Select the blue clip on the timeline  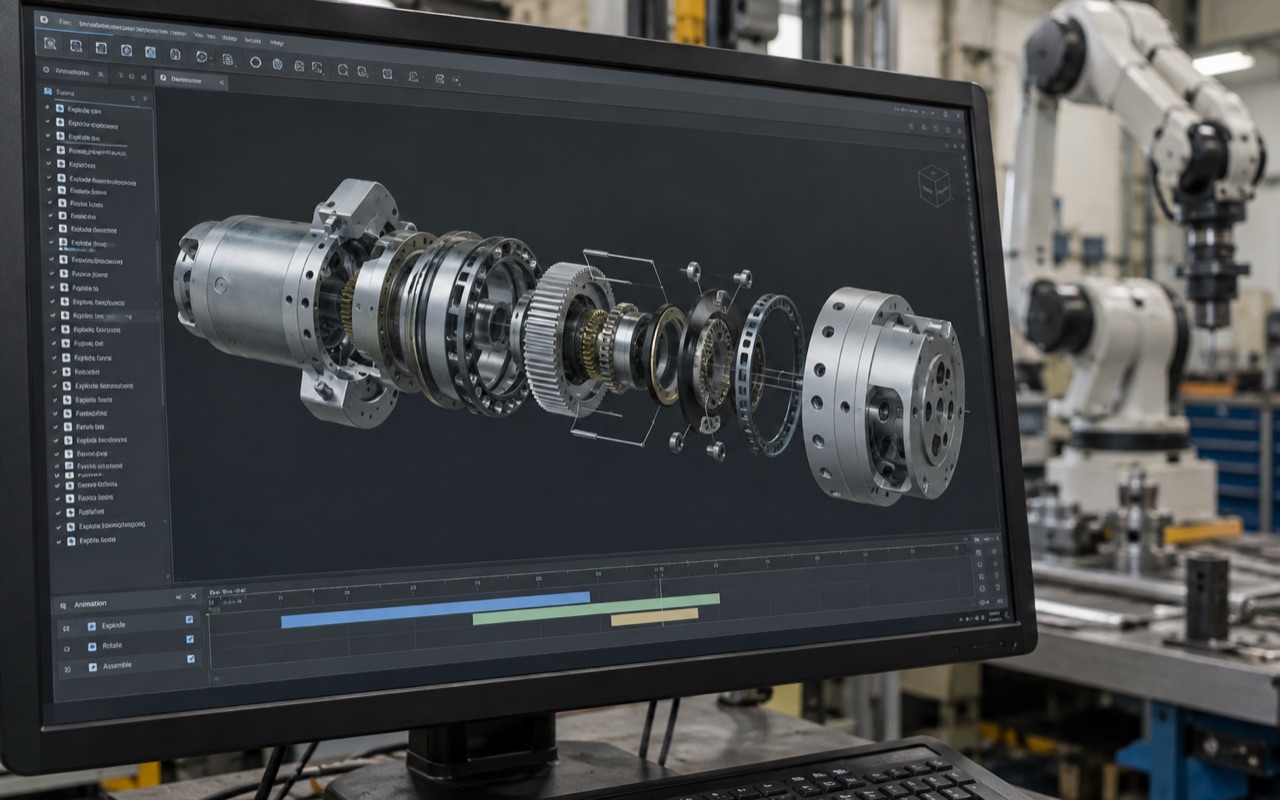click(x=435, y=610)
